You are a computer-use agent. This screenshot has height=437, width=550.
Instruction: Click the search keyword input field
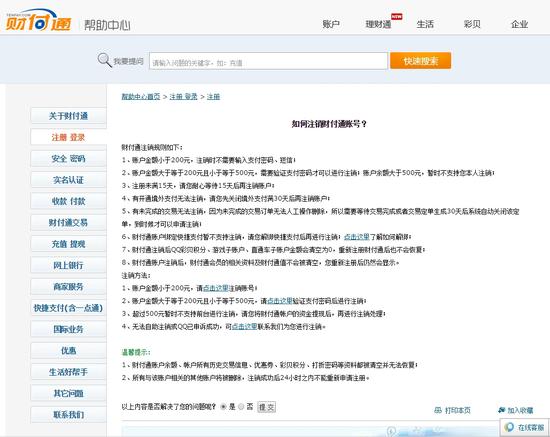tap(268, 61)
